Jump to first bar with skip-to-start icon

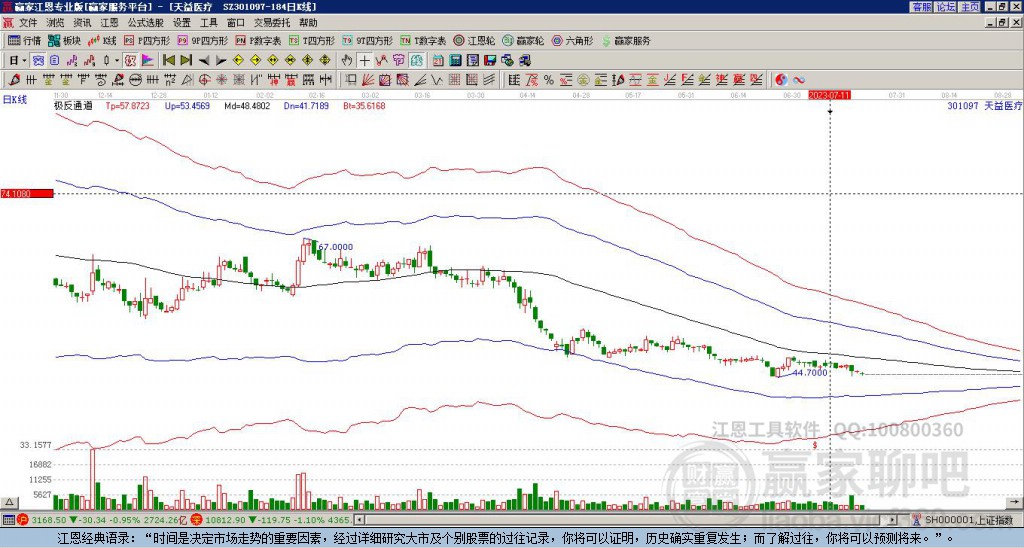click(168, 60)
